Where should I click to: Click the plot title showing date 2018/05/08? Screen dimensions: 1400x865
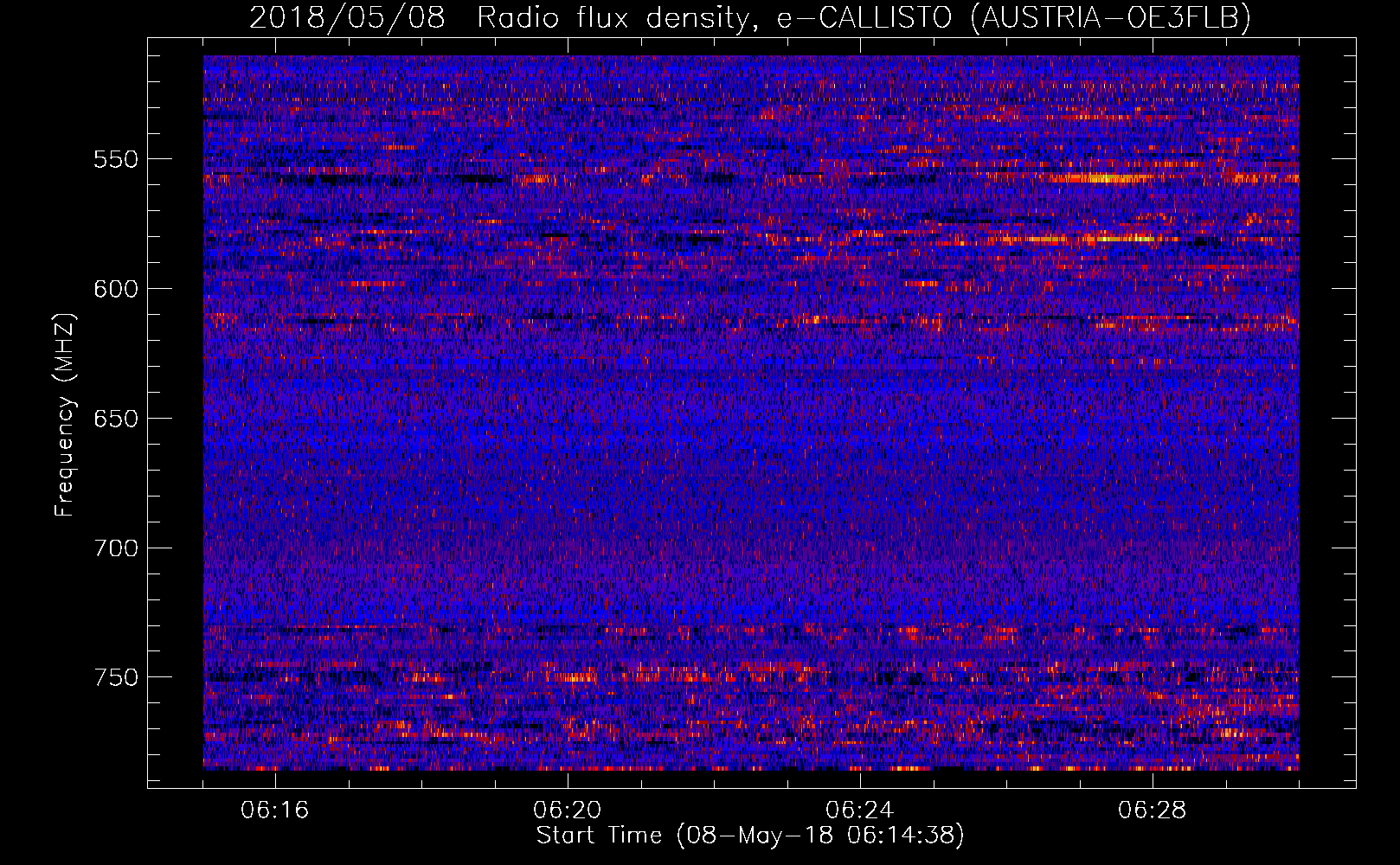click(x=750, y=17)
